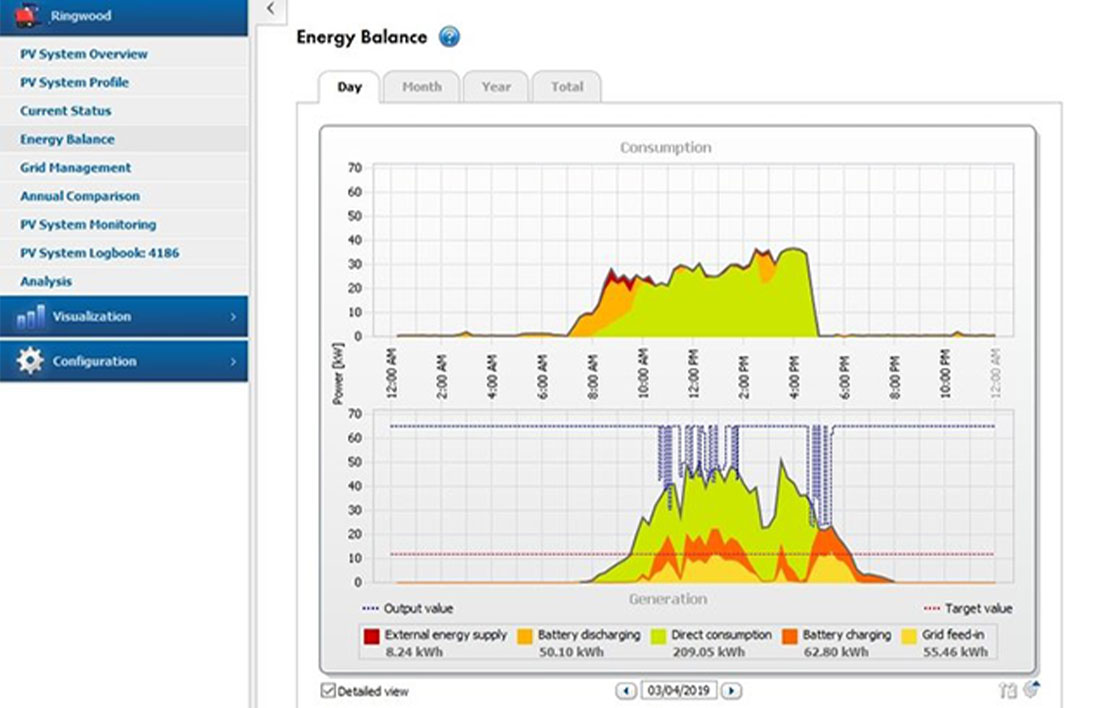Open the Visualization panel icon

30,316
